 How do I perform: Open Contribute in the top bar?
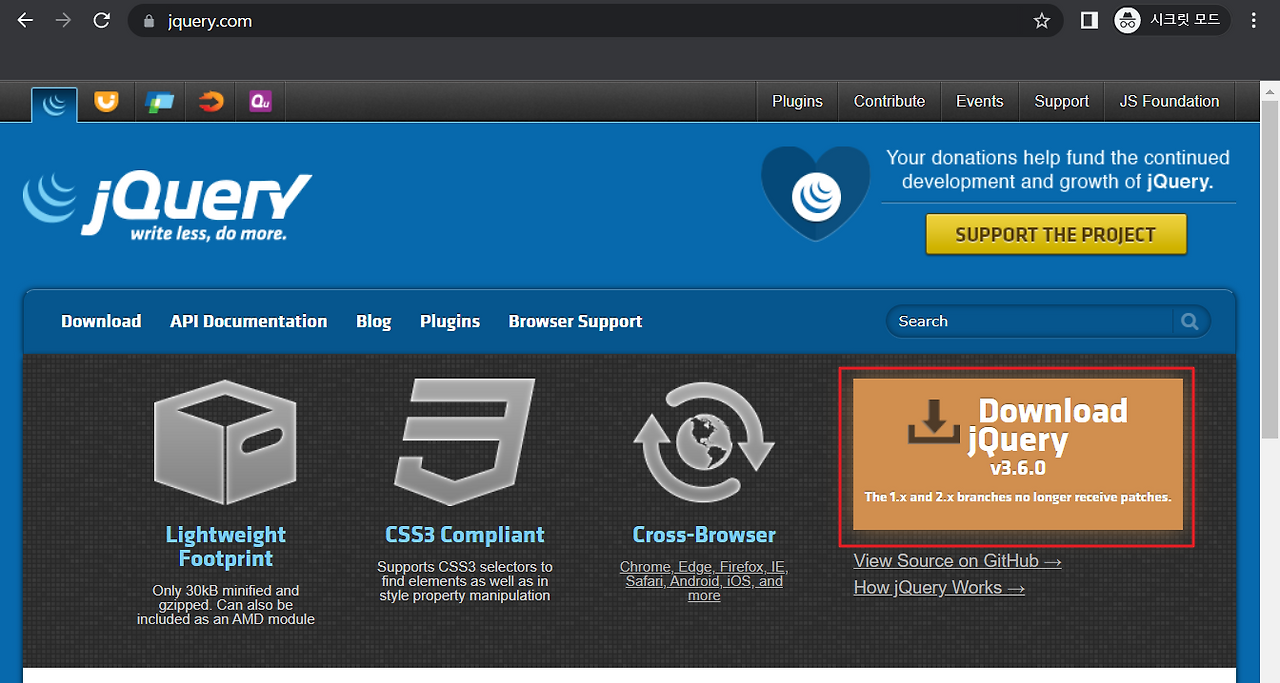point(889,101)
